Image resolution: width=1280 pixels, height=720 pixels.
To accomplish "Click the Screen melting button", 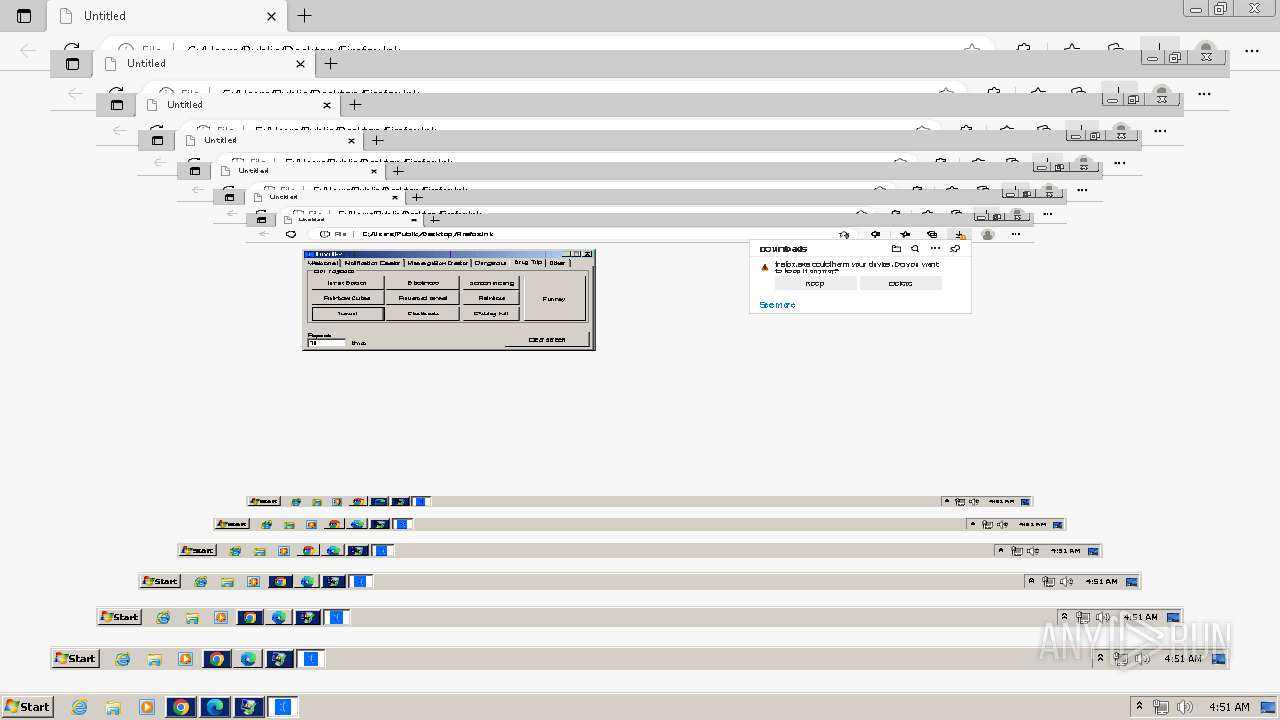I will click(491, 283).
